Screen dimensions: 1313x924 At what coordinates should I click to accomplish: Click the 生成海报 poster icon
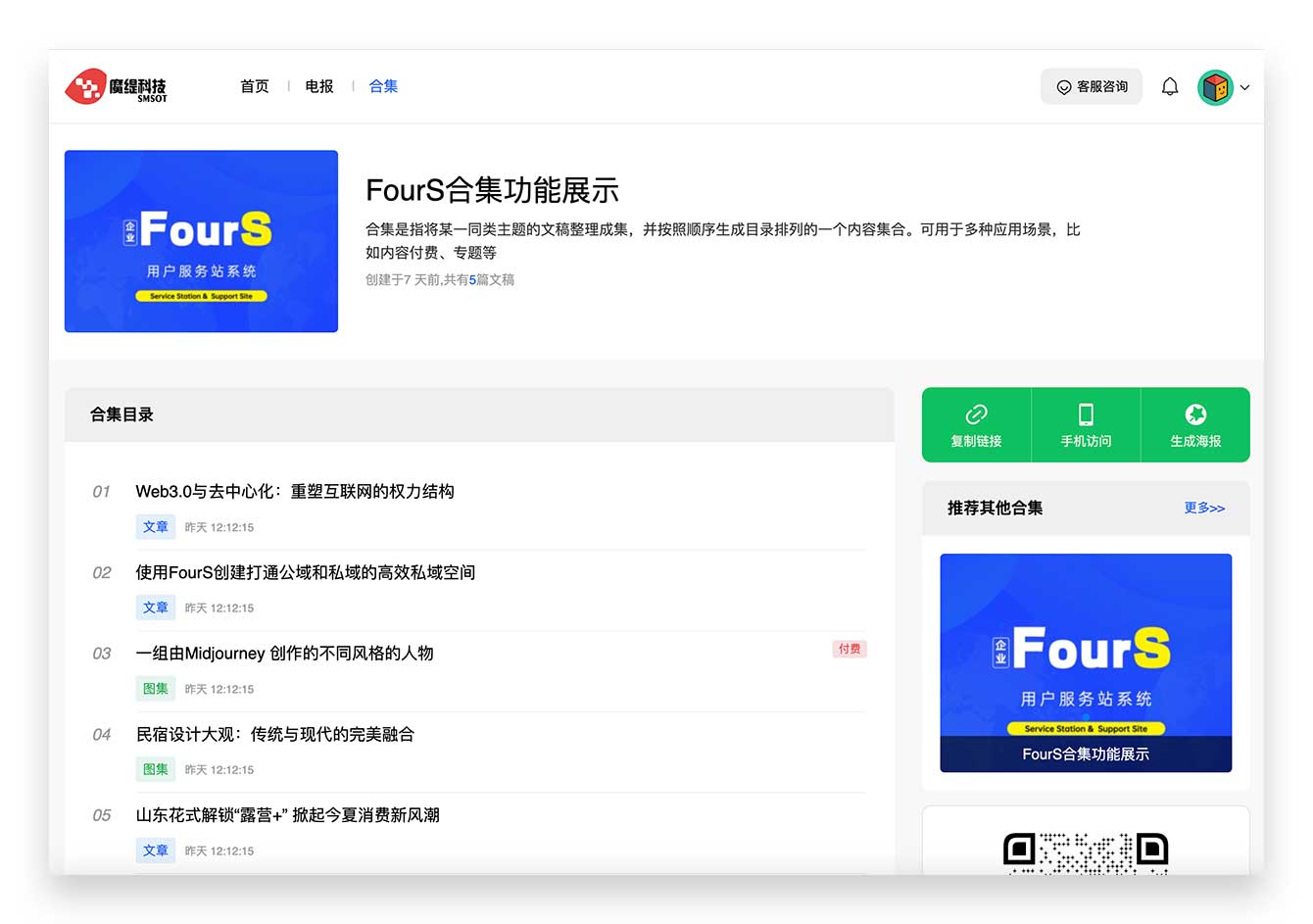click(1195, 414)
